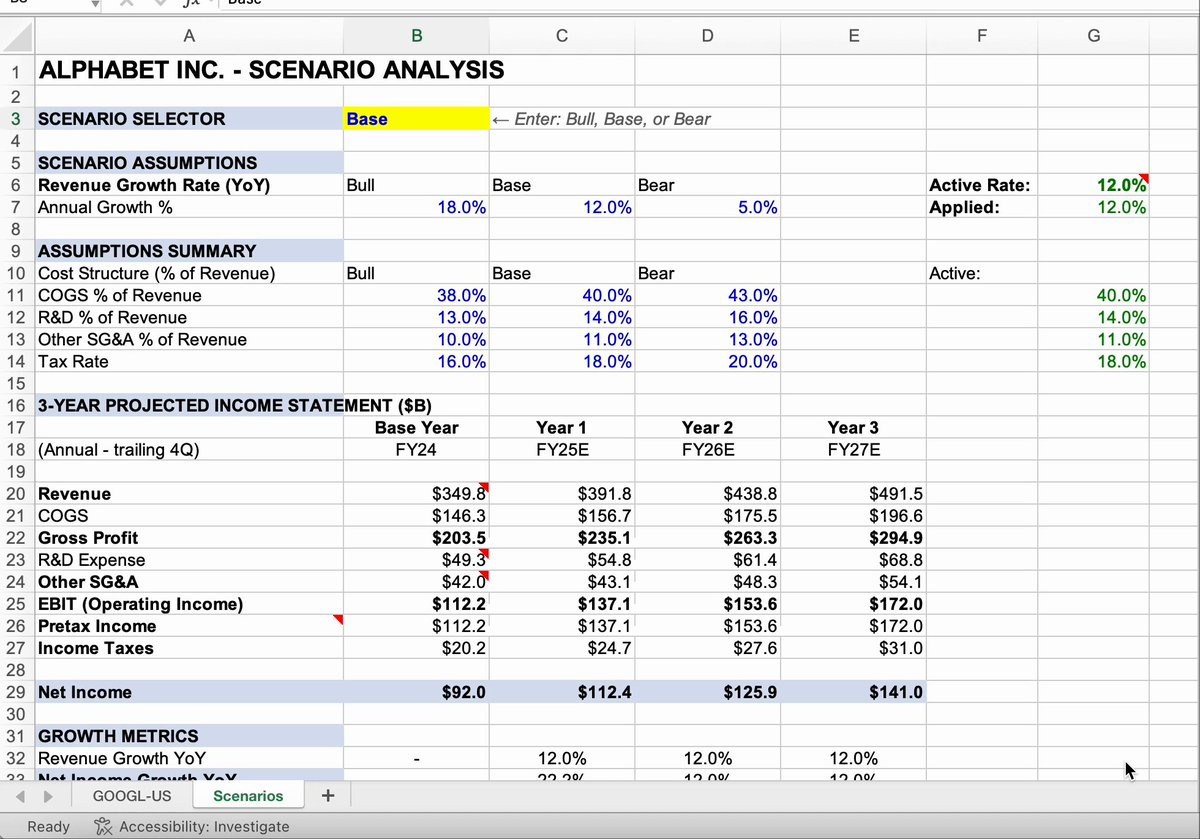Select the Bear COGS 43.0% cell
The height and width of the screenshot is (839, 1200).
(708, 295)
